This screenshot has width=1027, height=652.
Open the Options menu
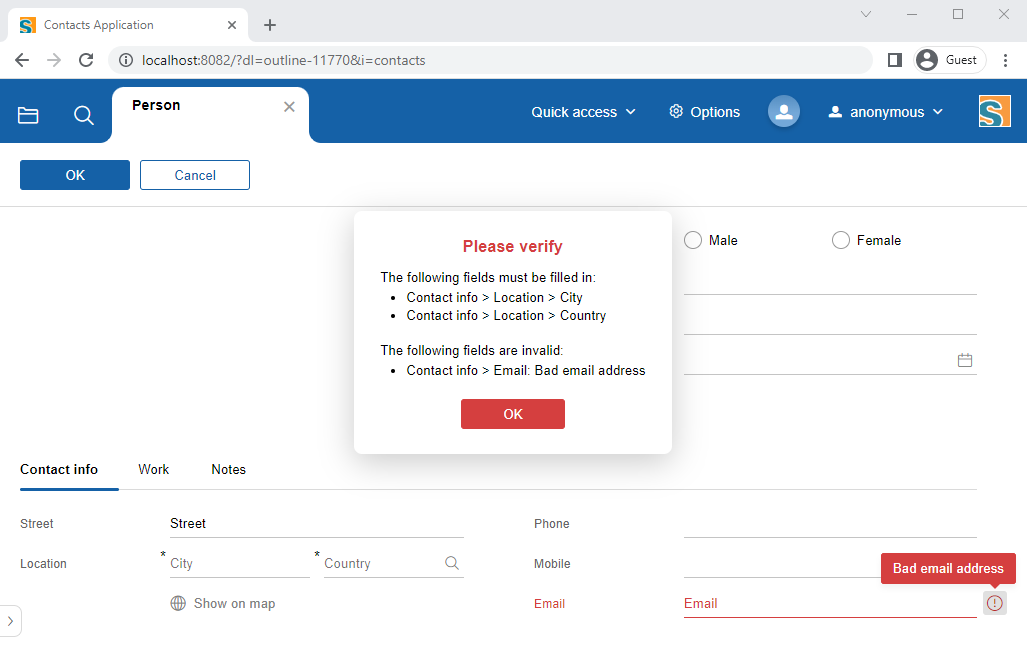tap(705, 112)
